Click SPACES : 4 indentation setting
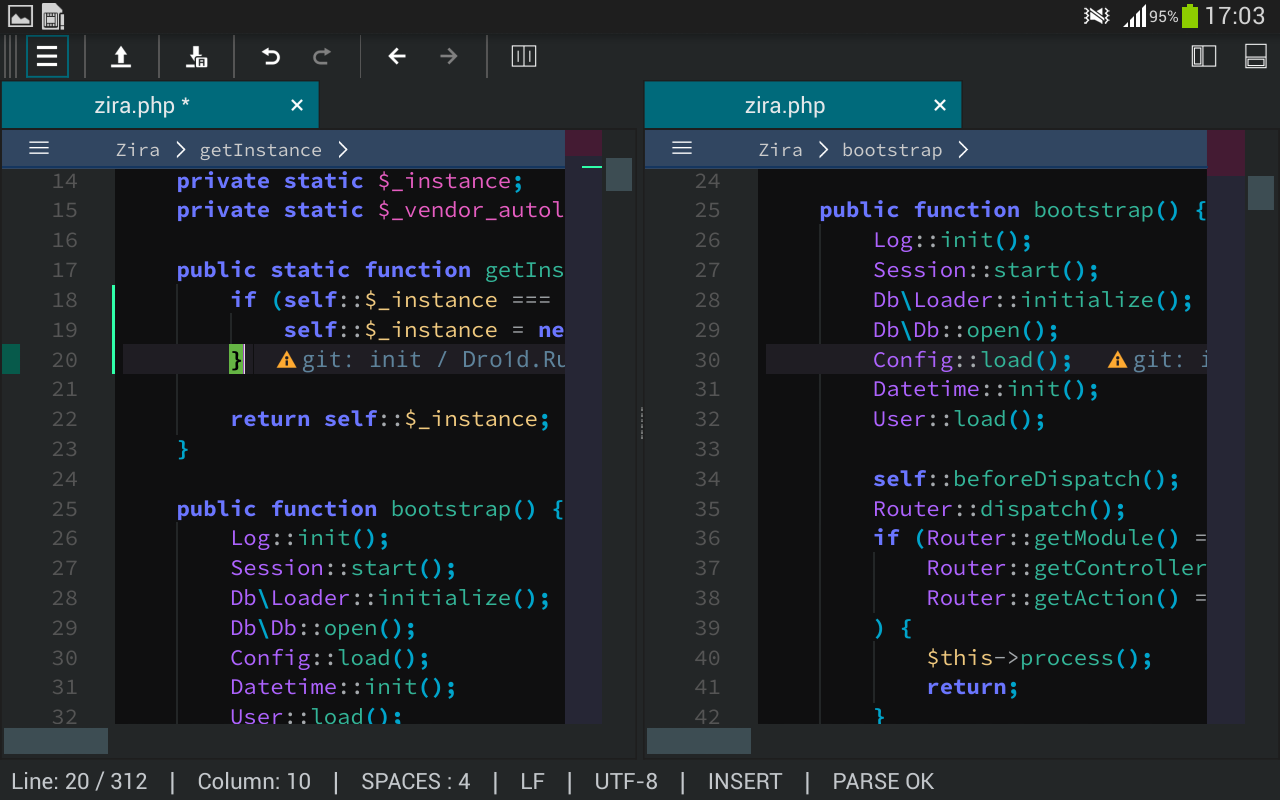1280x800 pixels. 416,781
